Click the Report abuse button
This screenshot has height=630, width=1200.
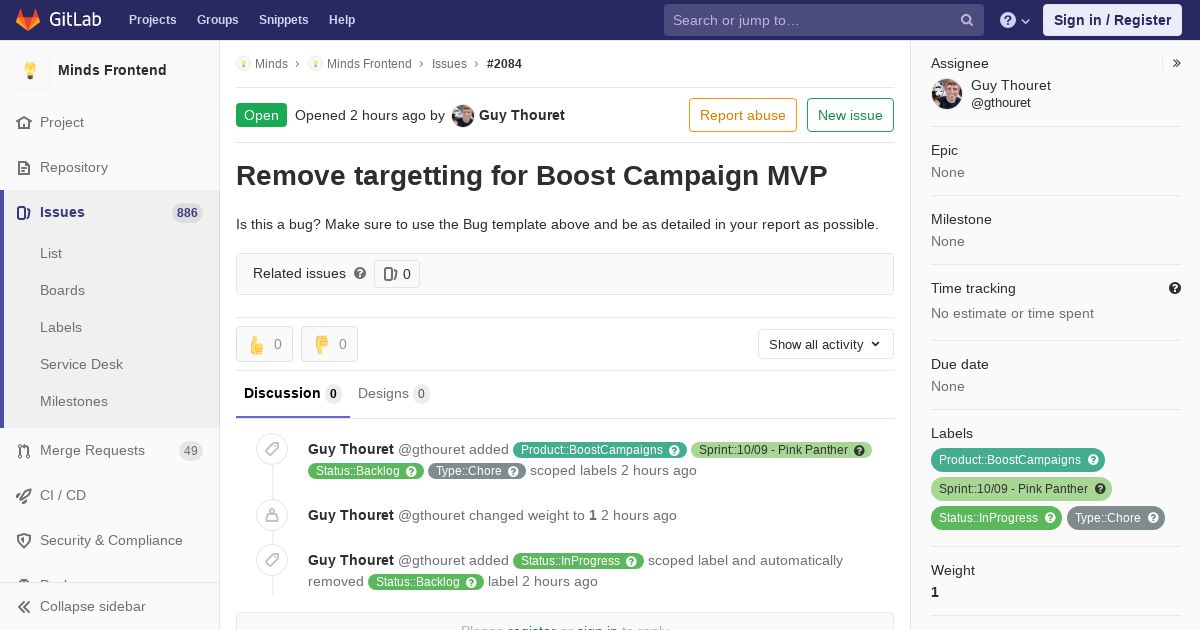coord(743,115)
